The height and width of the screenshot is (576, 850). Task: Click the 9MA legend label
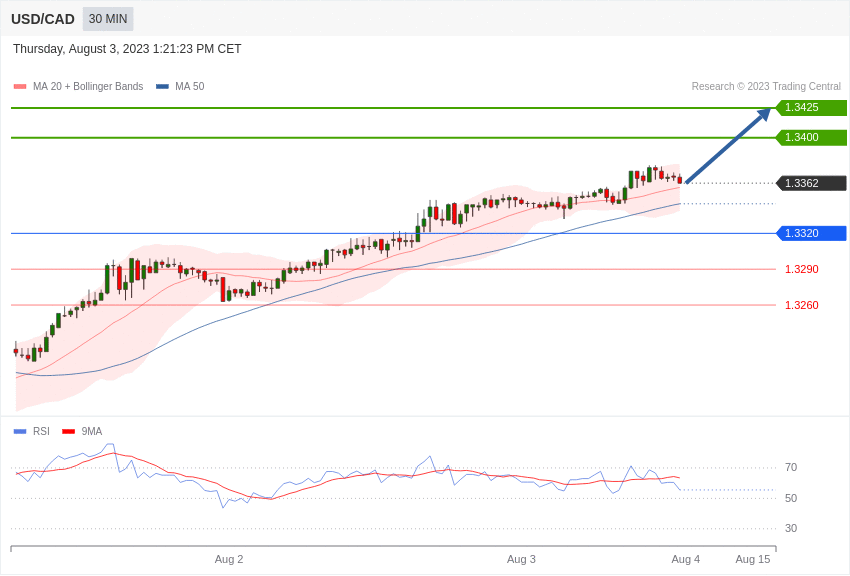click(92, 431)
